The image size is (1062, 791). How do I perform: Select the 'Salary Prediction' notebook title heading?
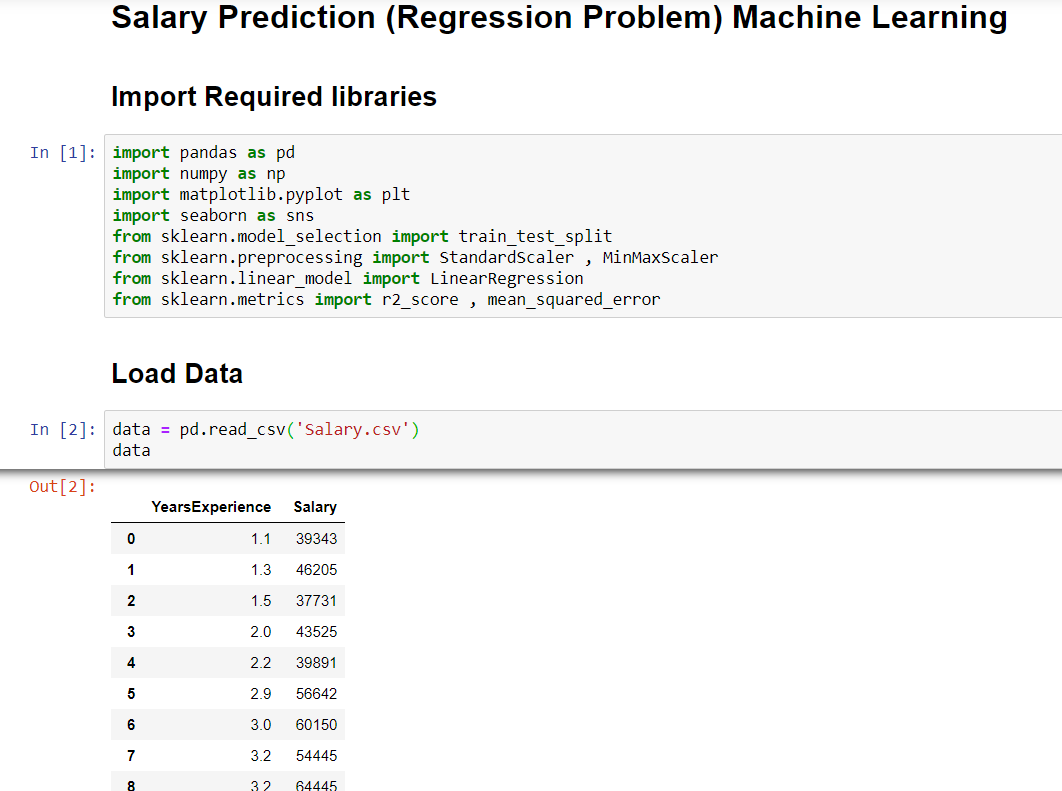560,18
